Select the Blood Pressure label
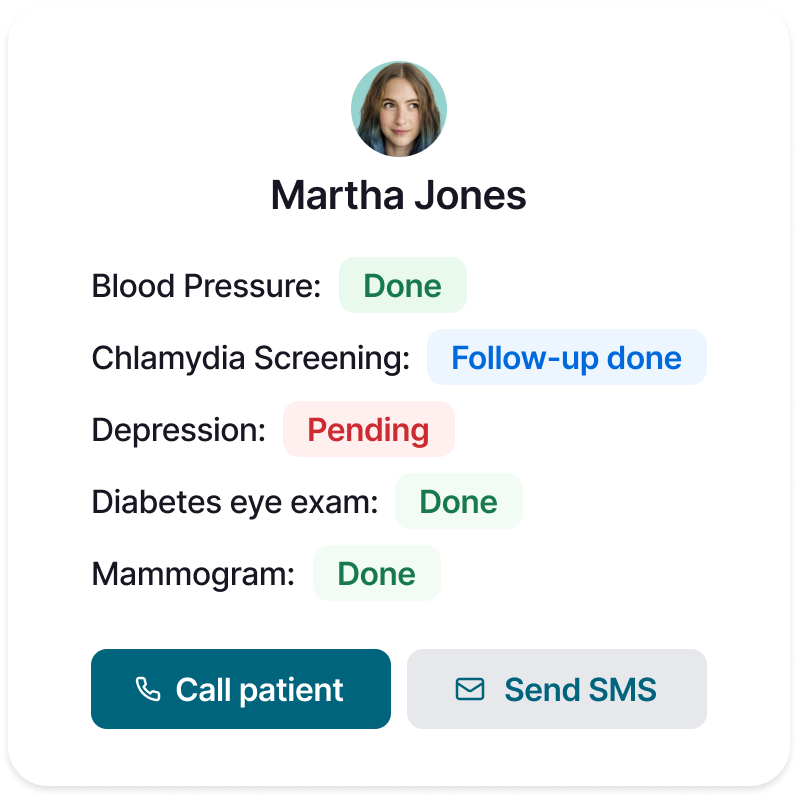The height and width of the screenshot is (798, 798). (206, 286)
